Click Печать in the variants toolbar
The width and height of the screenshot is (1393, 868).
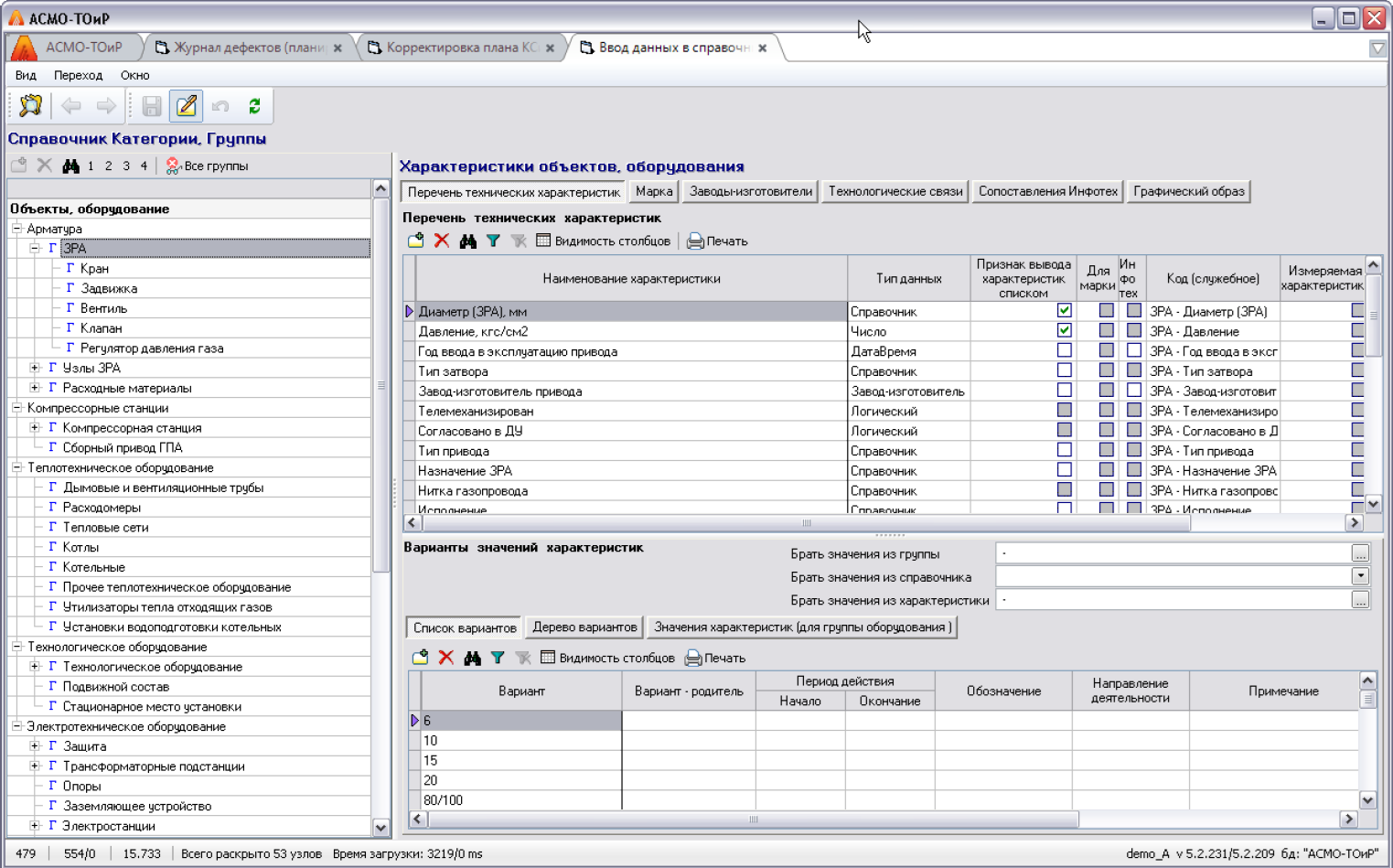pos(715,659)
